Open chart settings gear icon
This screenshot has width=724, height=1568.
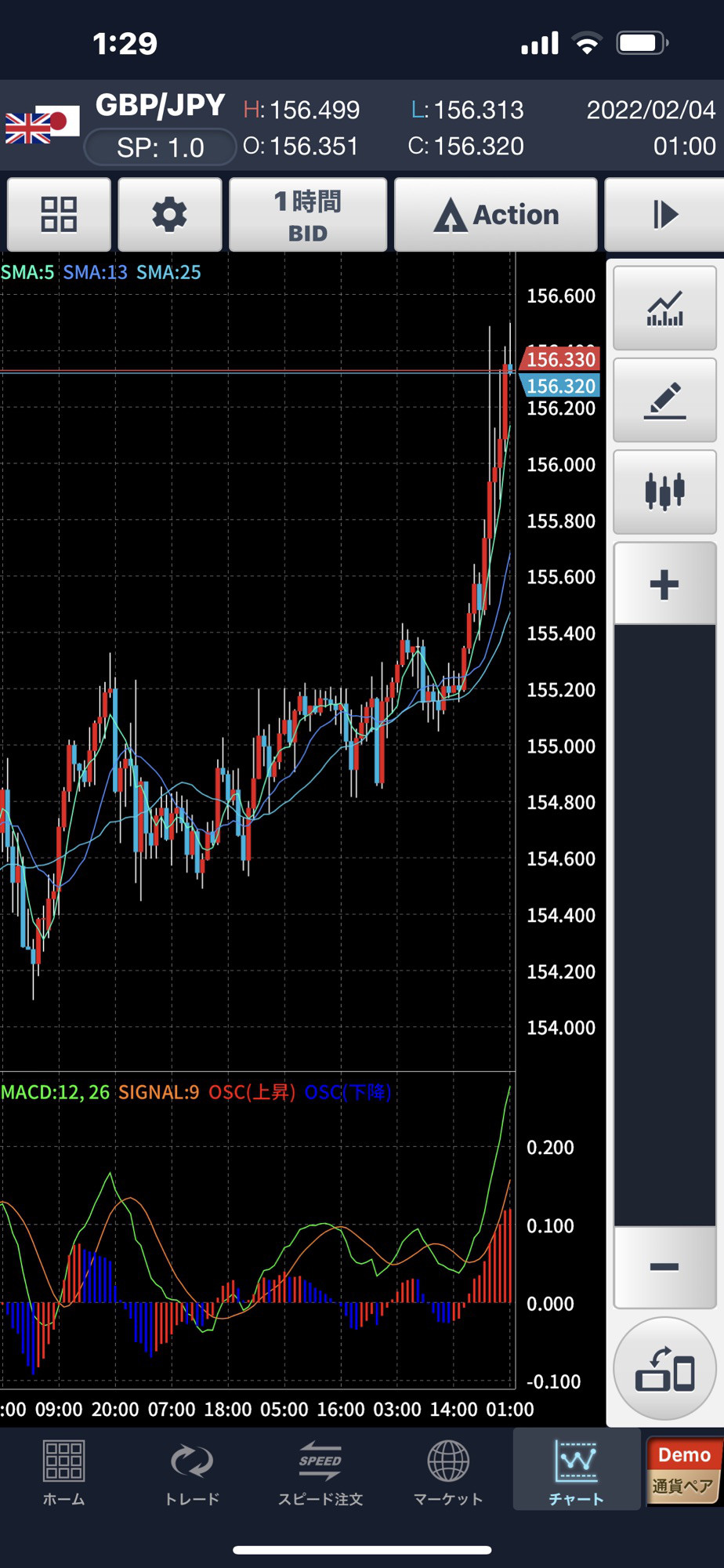169,214
